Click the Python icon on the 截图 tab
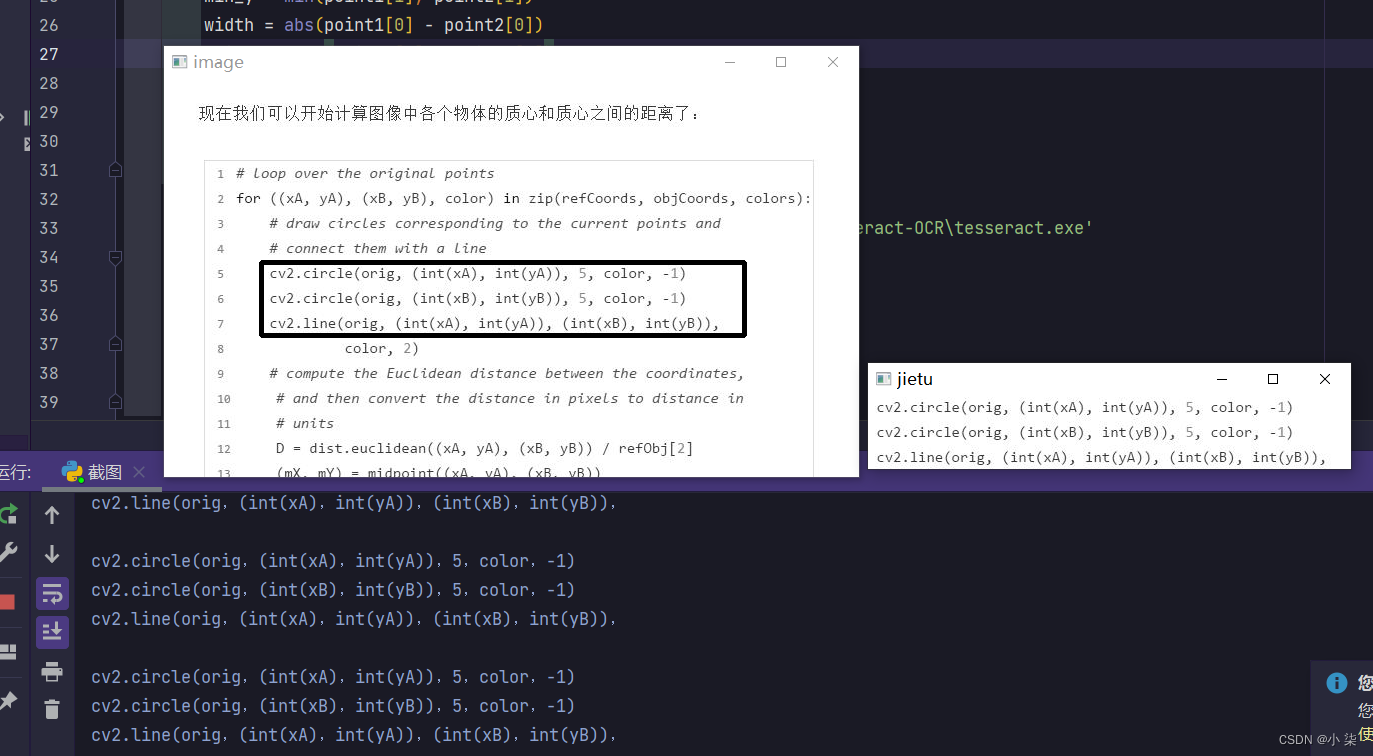 pos(72,472)
